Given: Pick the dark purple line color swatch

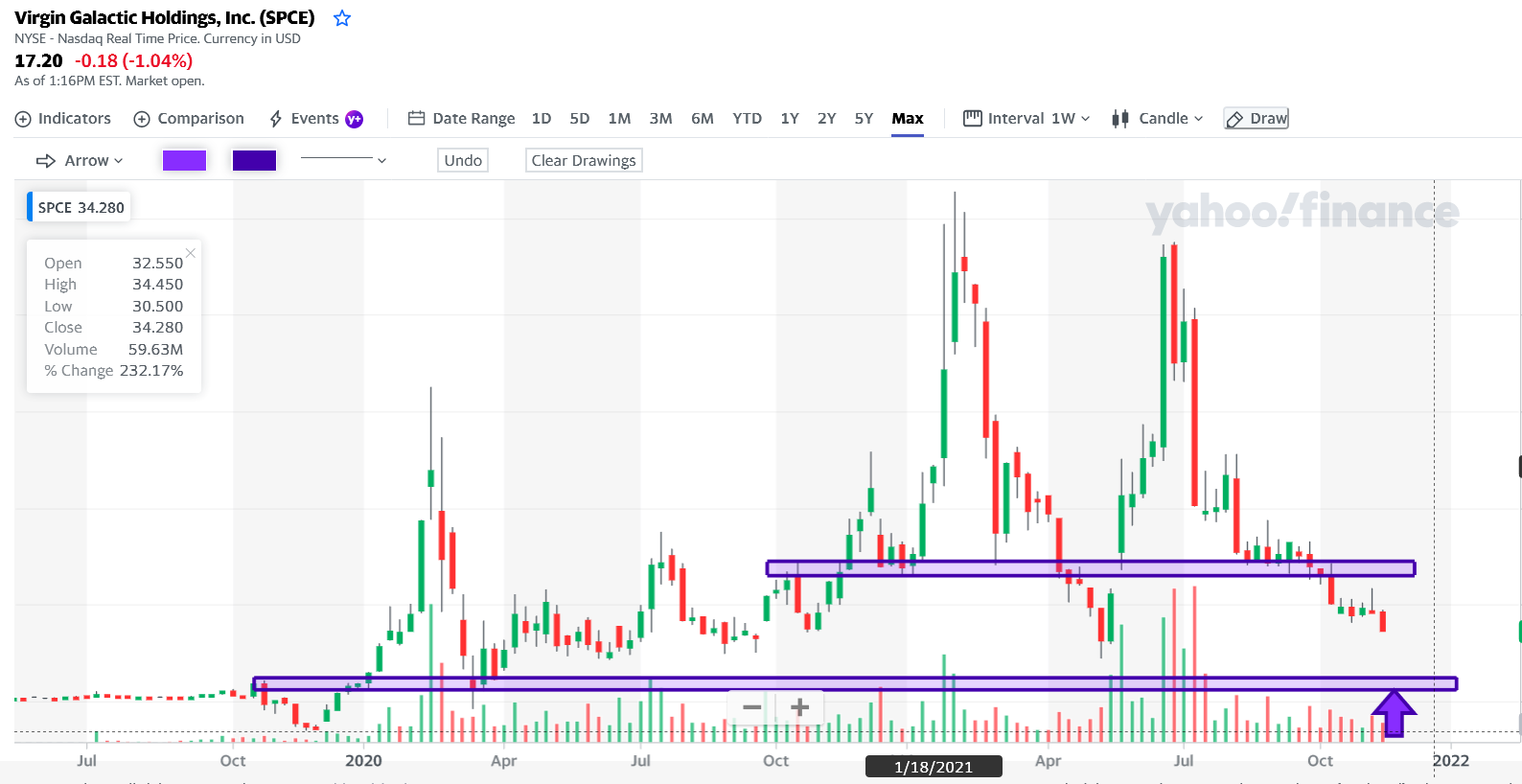Looking at the screenshot, I should pyautogui.click(x=255, y=161).
